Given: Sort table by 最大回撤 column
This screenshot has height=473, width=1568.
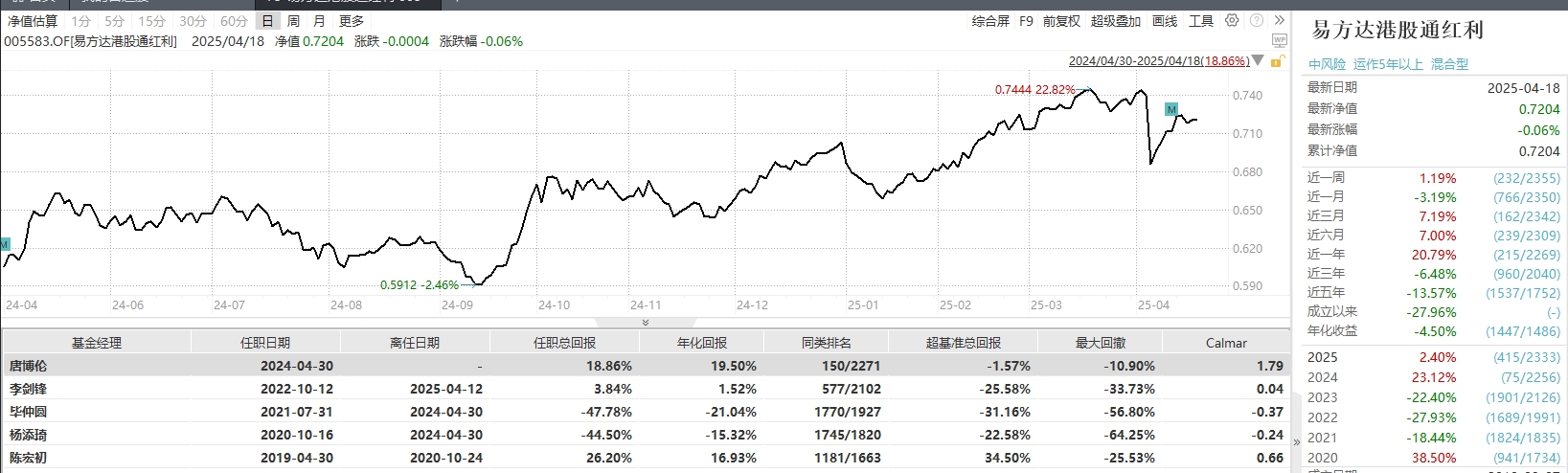Looking at the screenshot, I should pos(1100,343).
